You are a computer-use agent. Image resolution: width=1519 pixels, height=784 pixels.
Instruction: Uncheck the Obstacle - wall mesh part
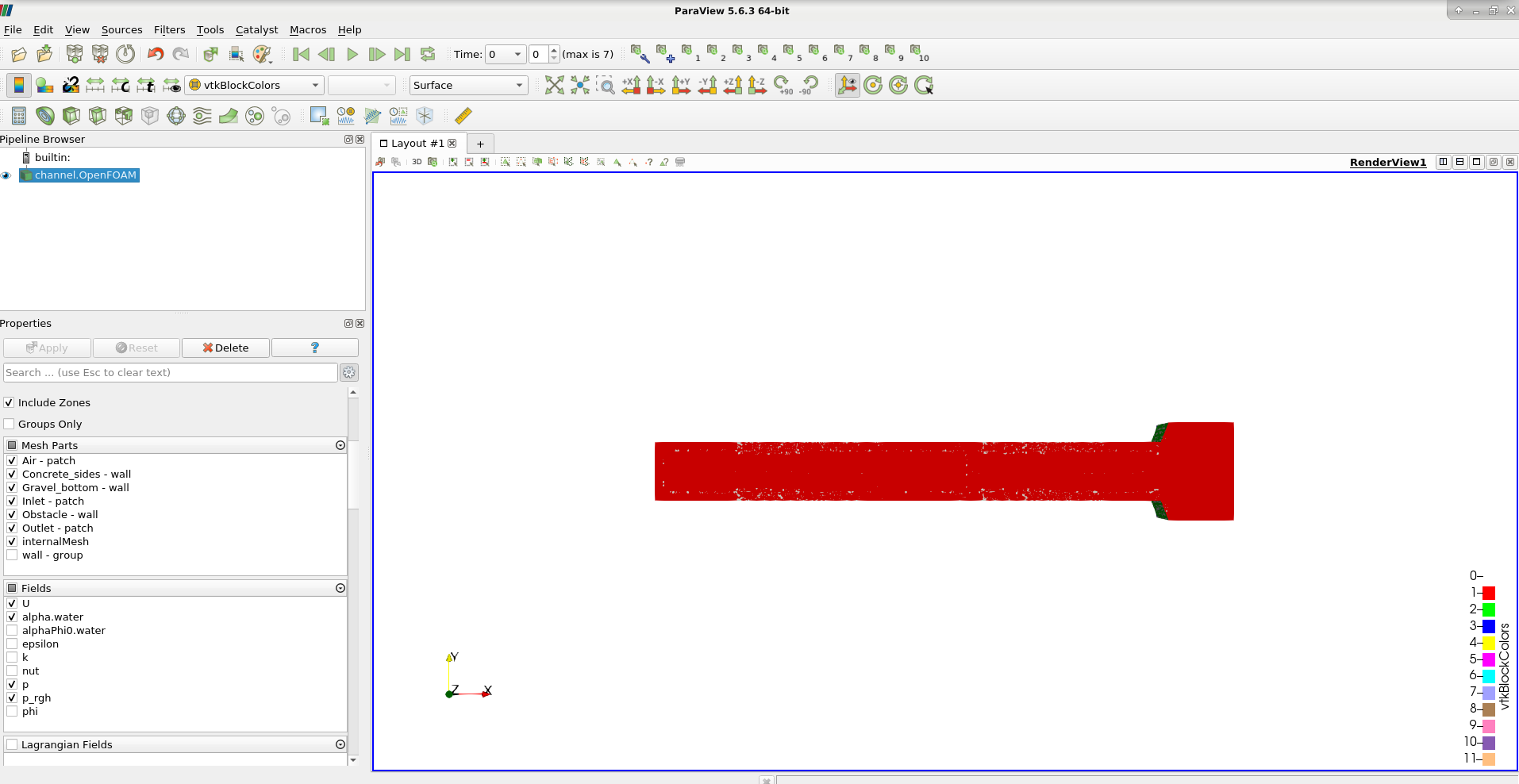(x=13, y=514)
